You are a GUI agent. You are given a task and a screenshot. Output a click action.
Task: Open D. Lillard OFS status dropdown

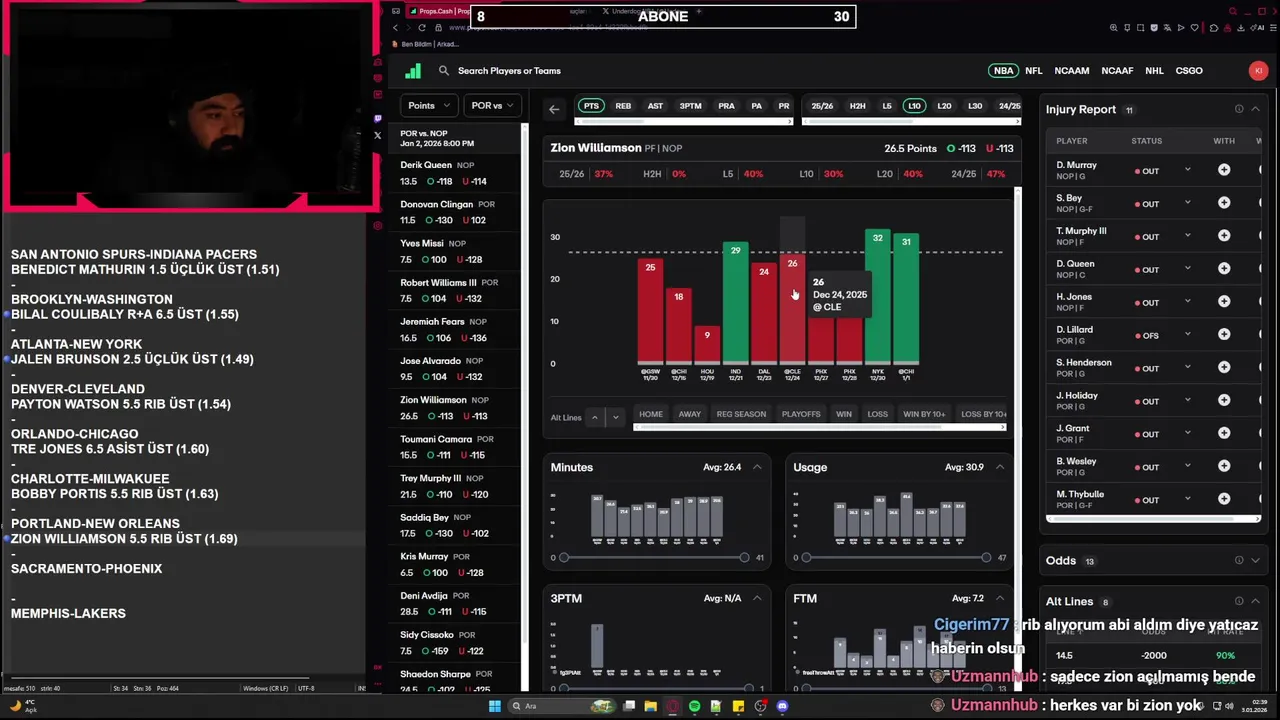click(1187, 335)
